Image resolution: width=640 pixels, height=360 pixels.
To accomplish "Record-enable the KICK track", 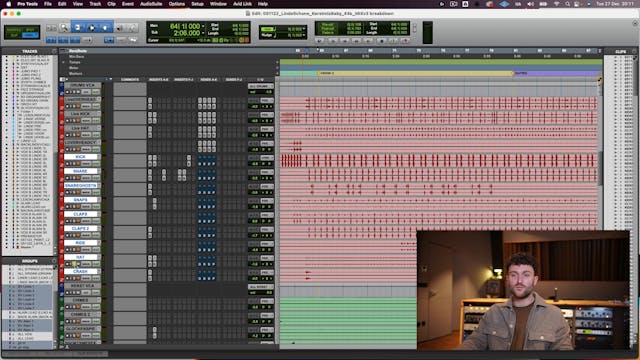I will point(67,164).
